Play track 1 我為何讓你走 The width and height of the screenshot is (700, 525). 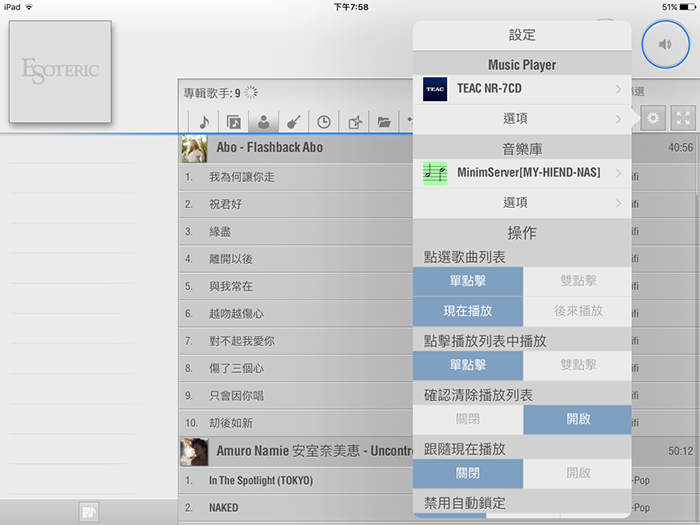(296, 177)
